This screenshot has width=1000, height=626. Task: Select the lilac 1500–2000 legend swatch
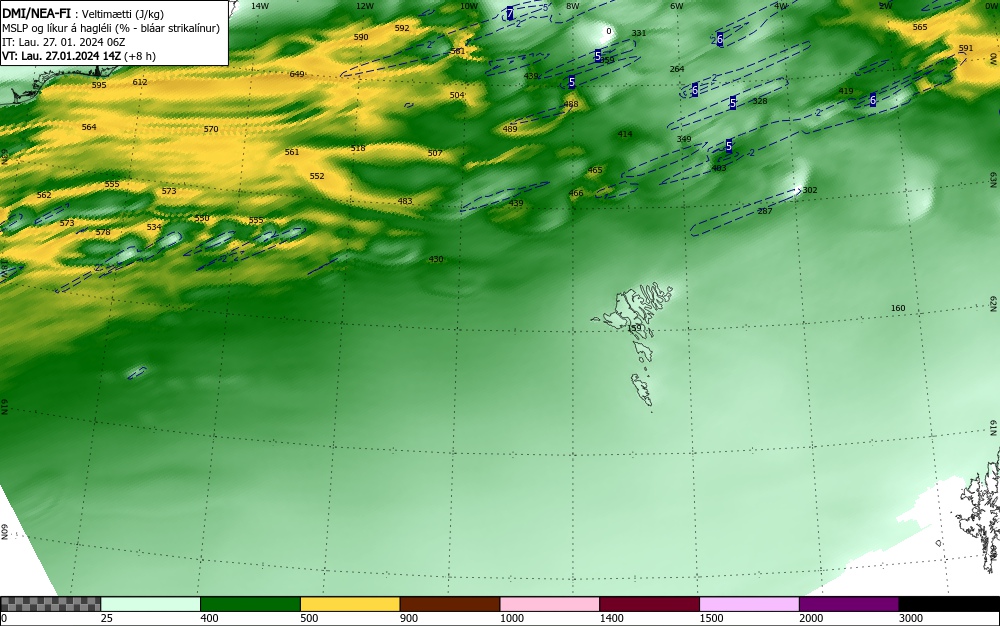click(749, 604)
